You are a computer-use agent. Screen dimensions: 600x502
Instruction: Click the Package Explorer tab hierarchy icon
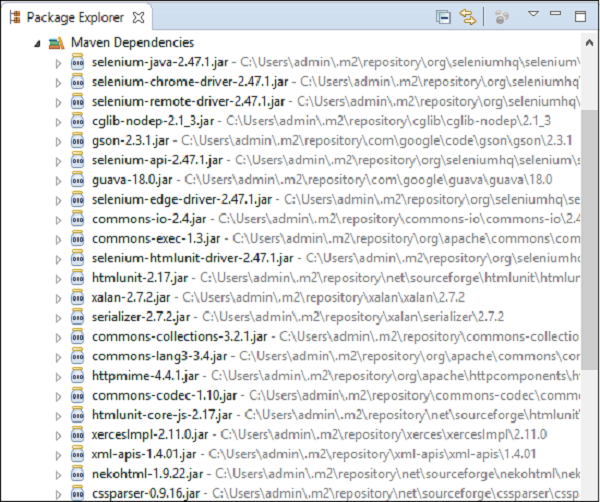coord(15,17)
